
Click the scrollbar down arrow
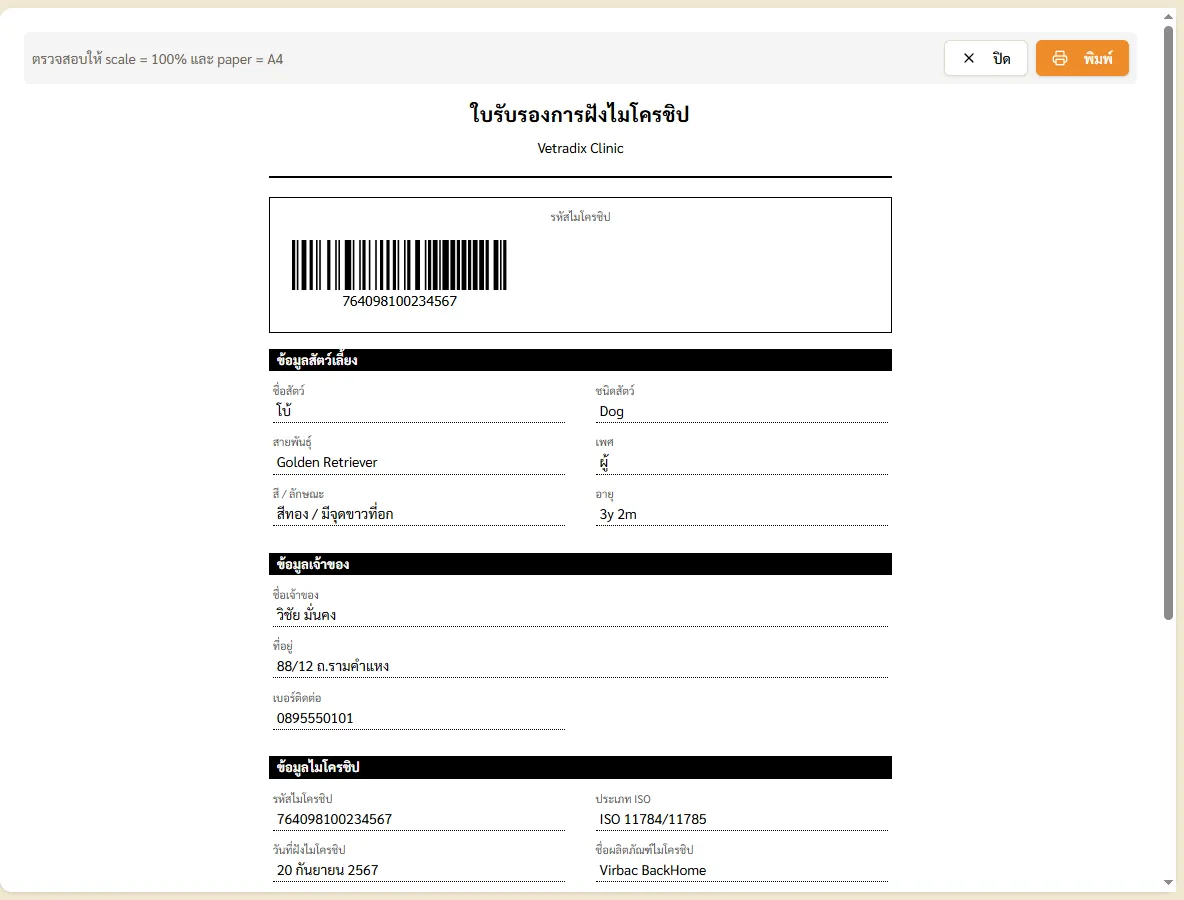pos(1168,883)
